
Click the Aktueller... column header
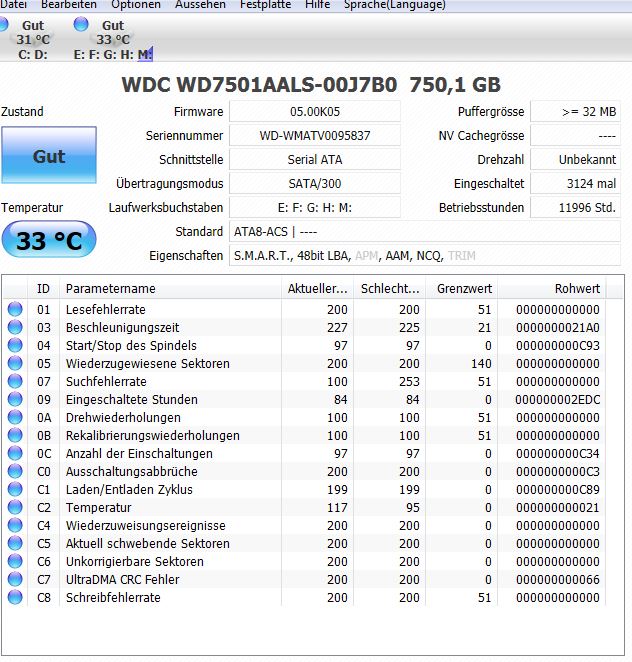(x=317, y=289)
